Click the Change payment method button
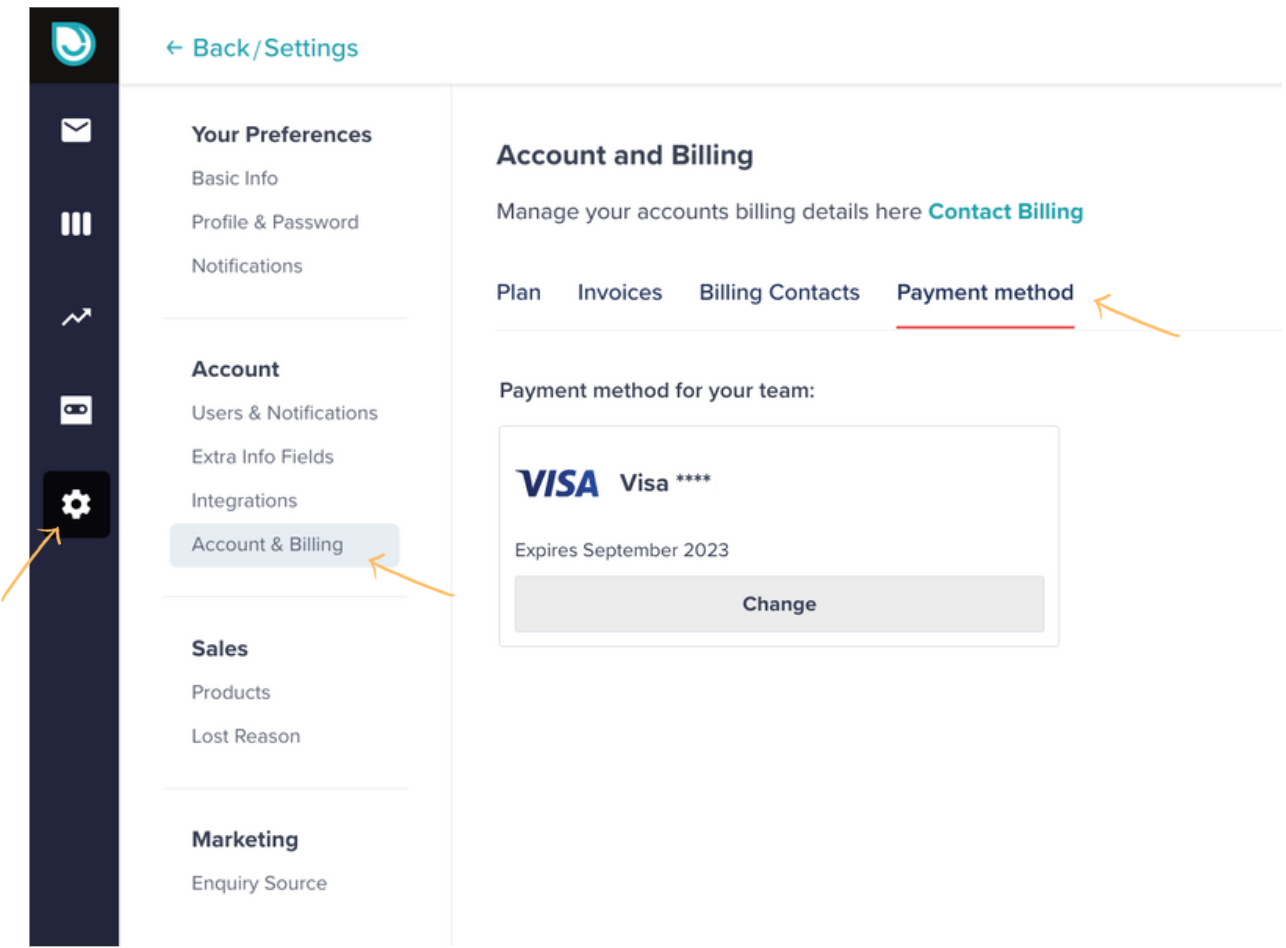 pyautogui.click(x=779, y=604)
